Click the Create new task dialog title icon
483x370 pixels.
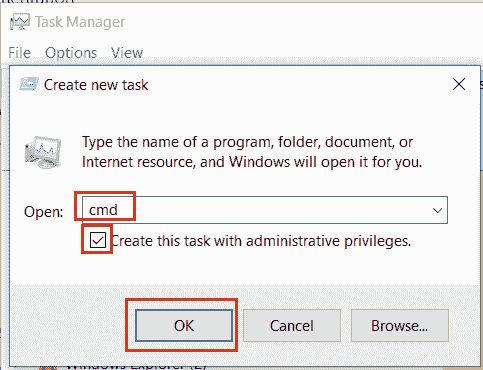point(29,84)
